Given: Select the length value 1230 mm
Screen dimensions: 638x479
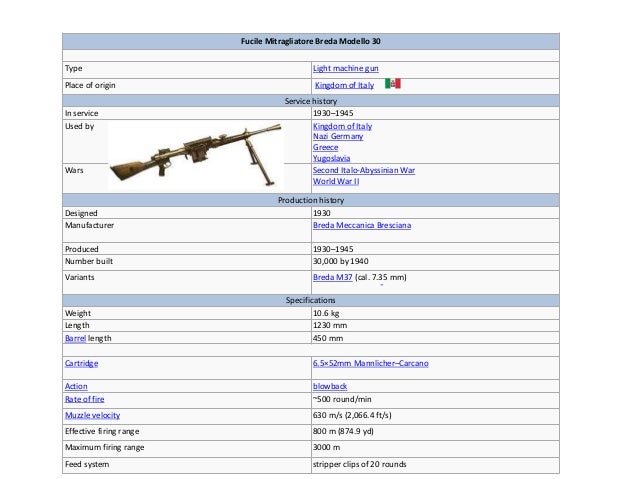Looking at the screenshot, I should click(x=330, y=326).
